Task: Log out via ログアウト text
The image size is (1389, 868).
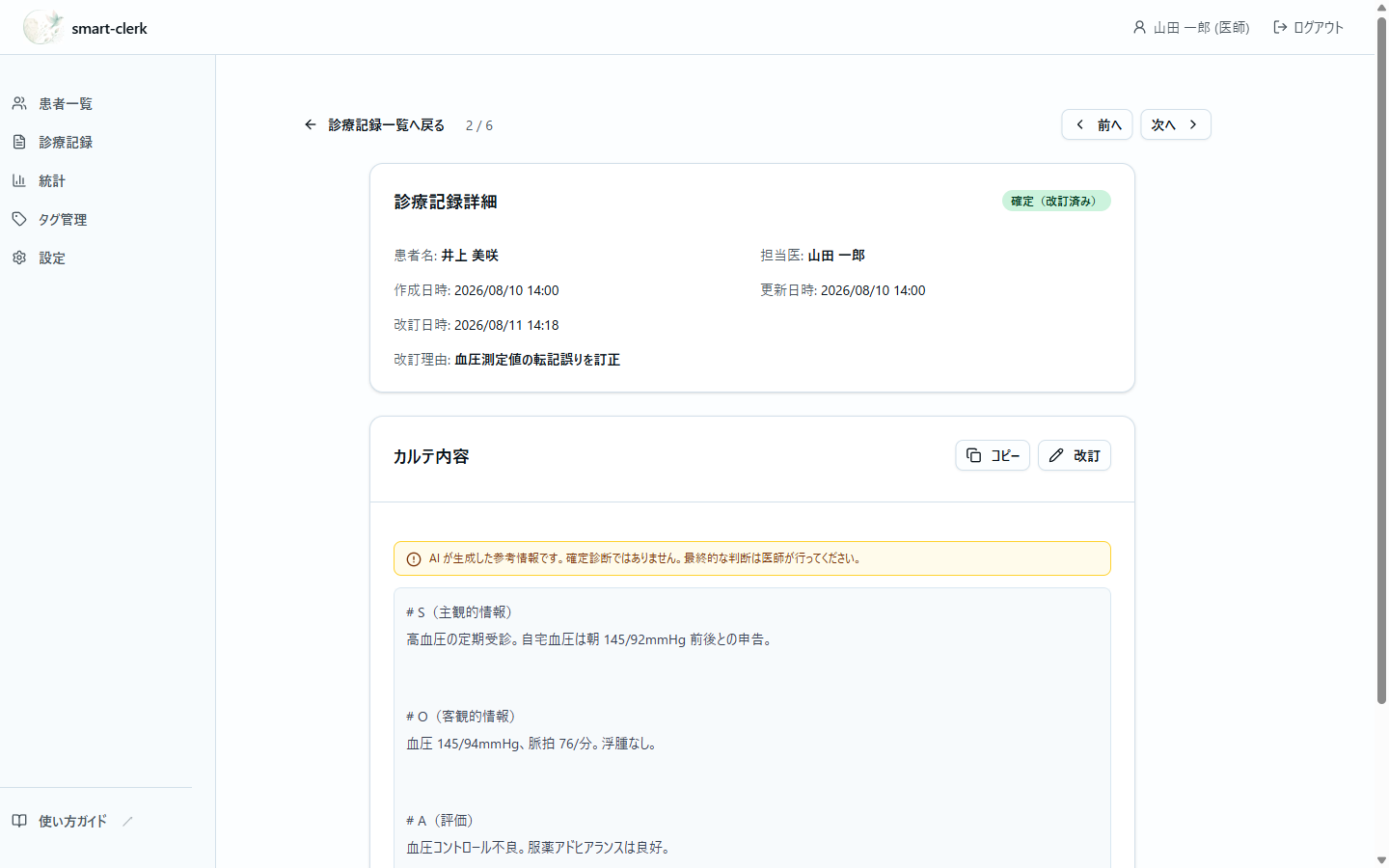Action: [x=1318, y=28]
